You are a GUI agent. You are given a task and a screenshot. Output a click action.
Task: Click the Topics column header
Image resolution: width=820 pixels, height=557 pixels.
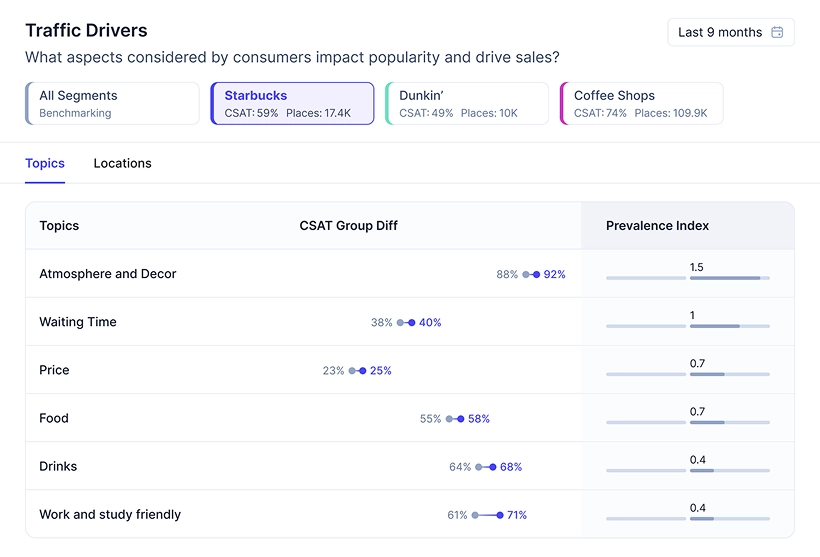(x=59, y=226)
